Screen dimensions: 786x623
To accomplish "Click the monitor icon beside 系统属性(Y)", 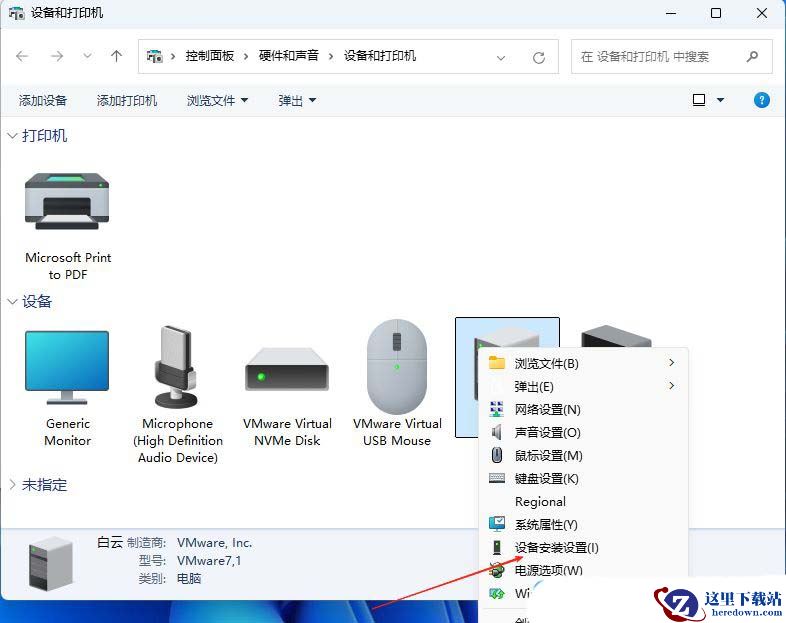I will 497,524.
